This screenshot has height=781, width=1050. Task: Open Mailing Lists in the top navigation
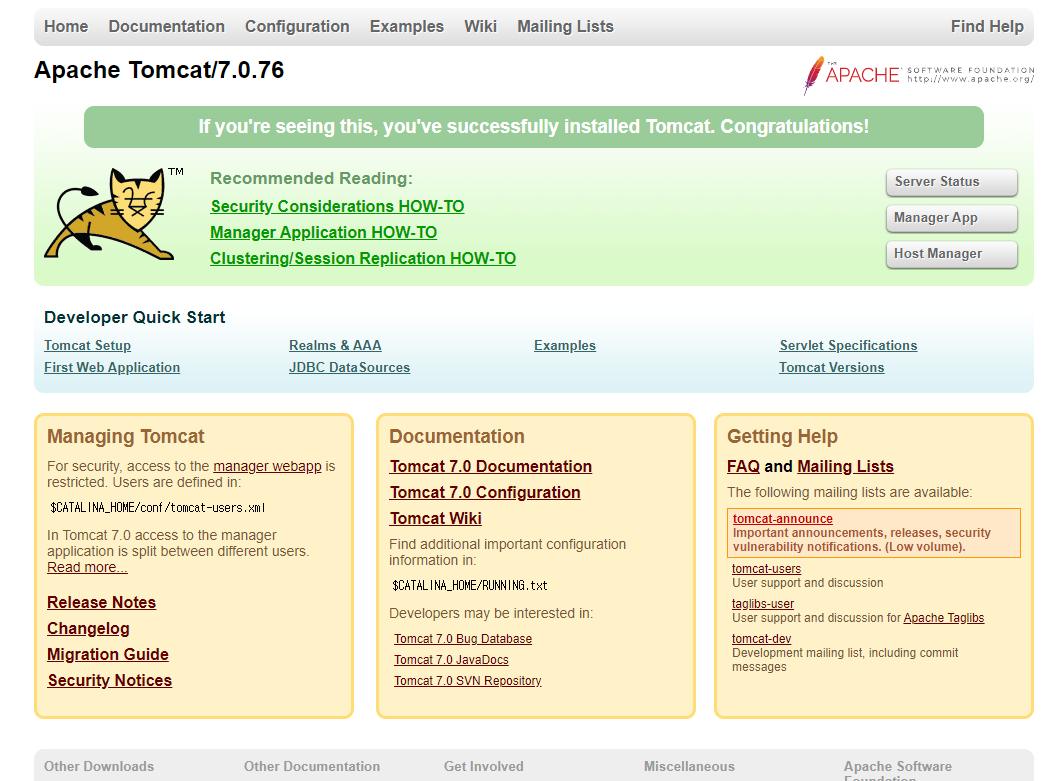pyautogui.click(x=565, y=26)
